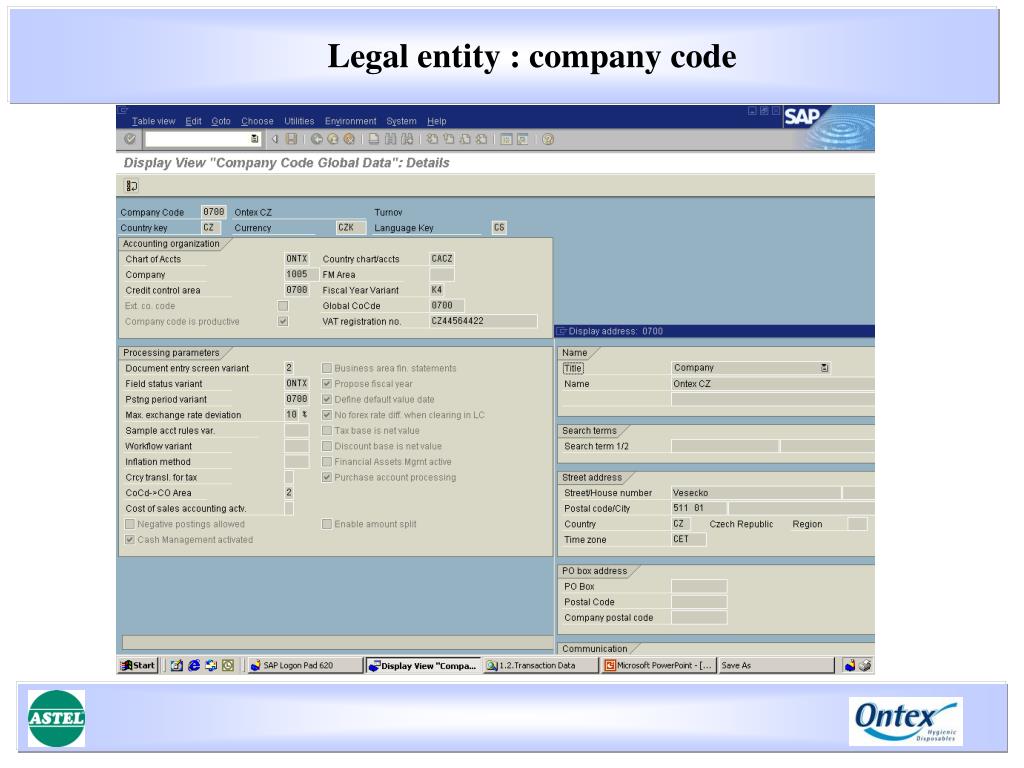Open the Help menu

coord(437,121)
